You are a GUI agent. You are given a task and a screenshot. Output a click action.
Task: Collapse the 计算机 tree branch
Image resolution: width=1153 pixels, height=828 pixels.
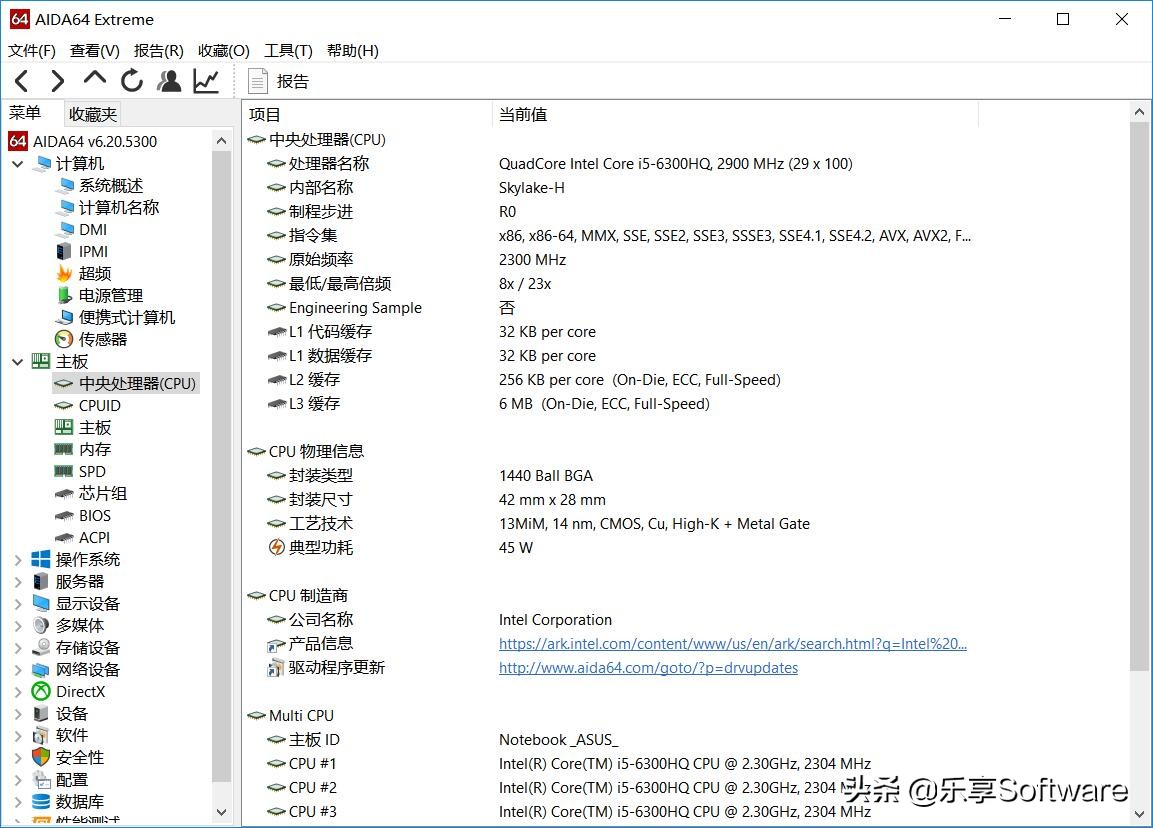pyautogui.click(x=18, y=163)
